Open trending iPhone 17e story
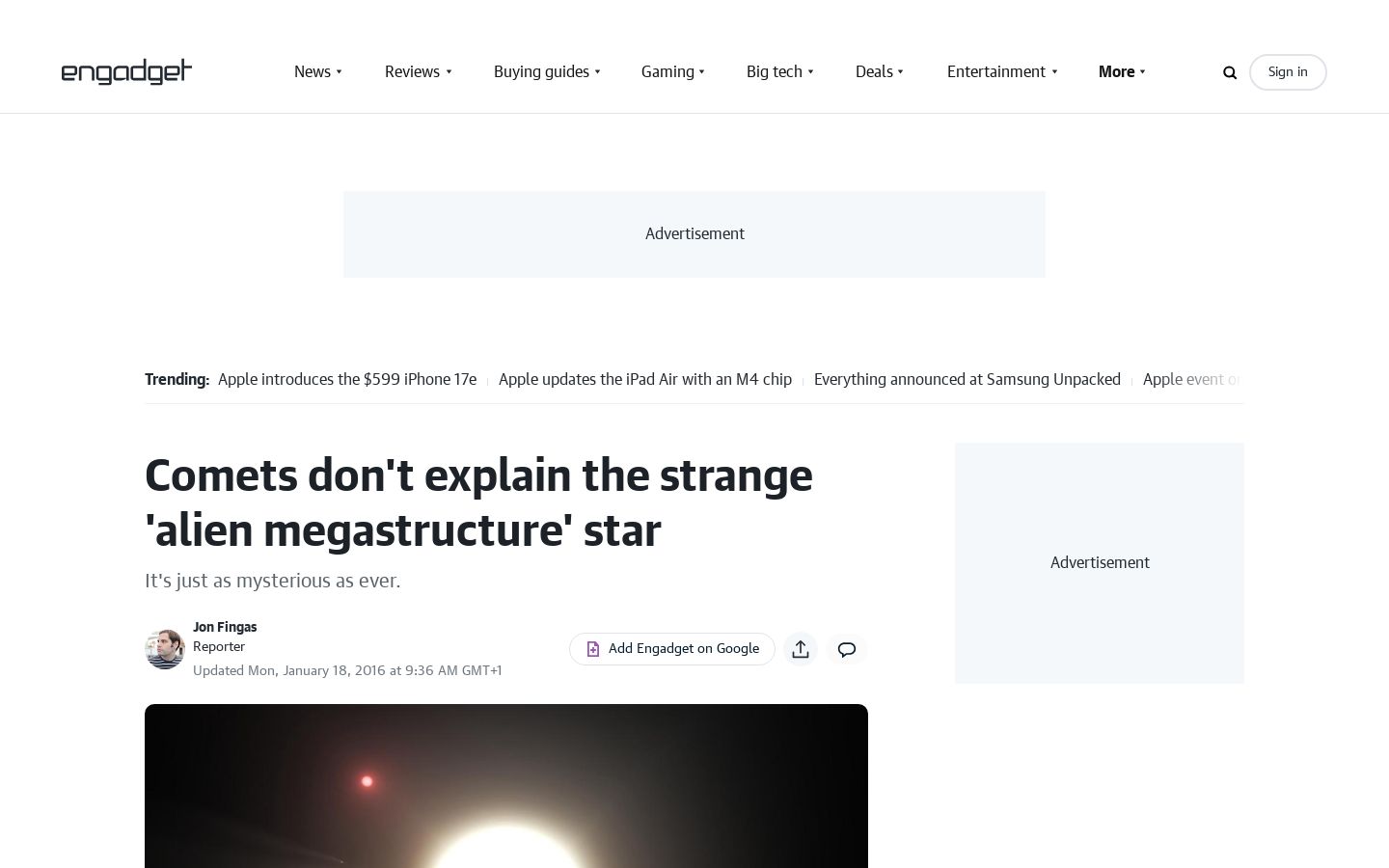Viewport: 1389px width, 868px height. [x=347, y=380]
